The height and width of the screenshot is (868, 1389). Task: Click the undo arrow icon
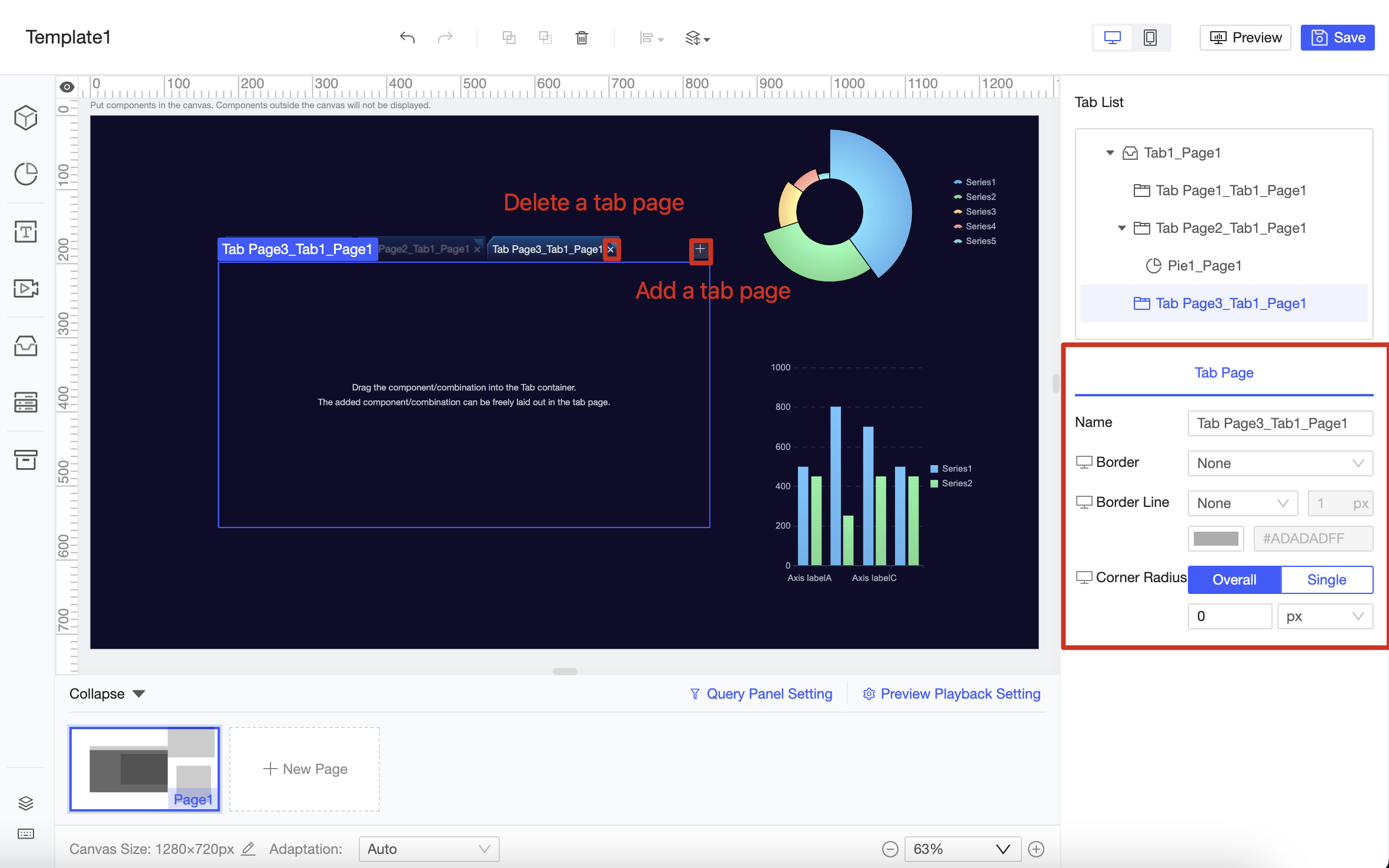(408, 38)
